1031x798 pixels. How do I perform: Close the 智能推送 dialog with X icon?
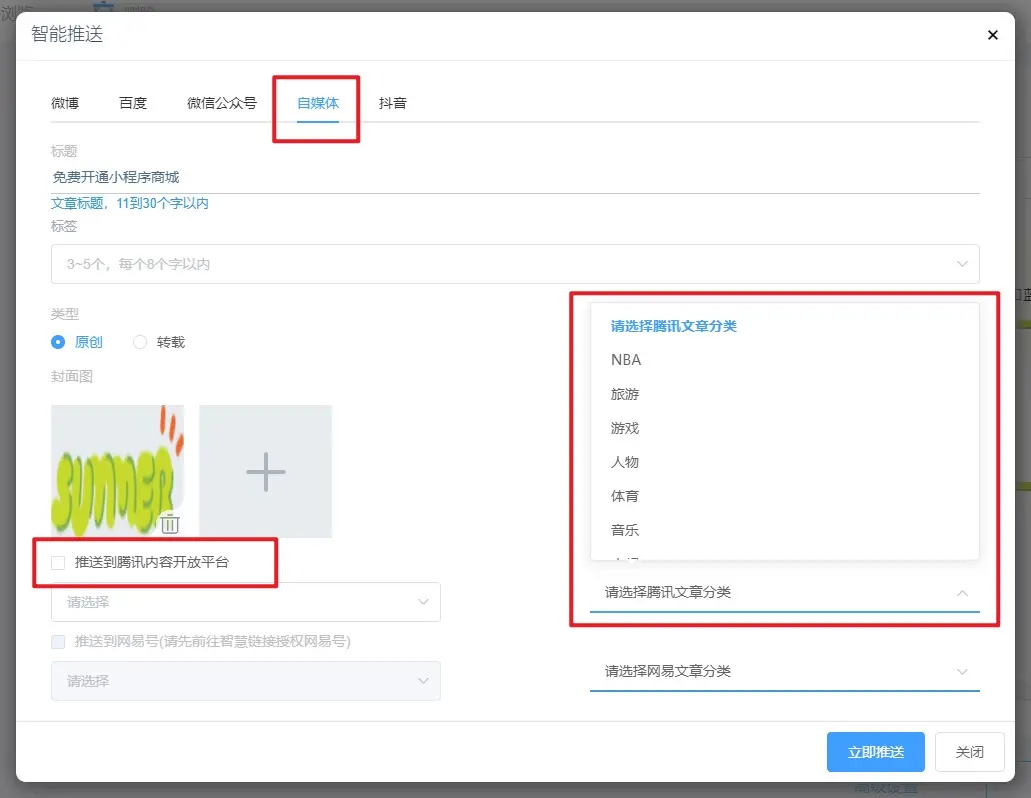pos(992,35)
